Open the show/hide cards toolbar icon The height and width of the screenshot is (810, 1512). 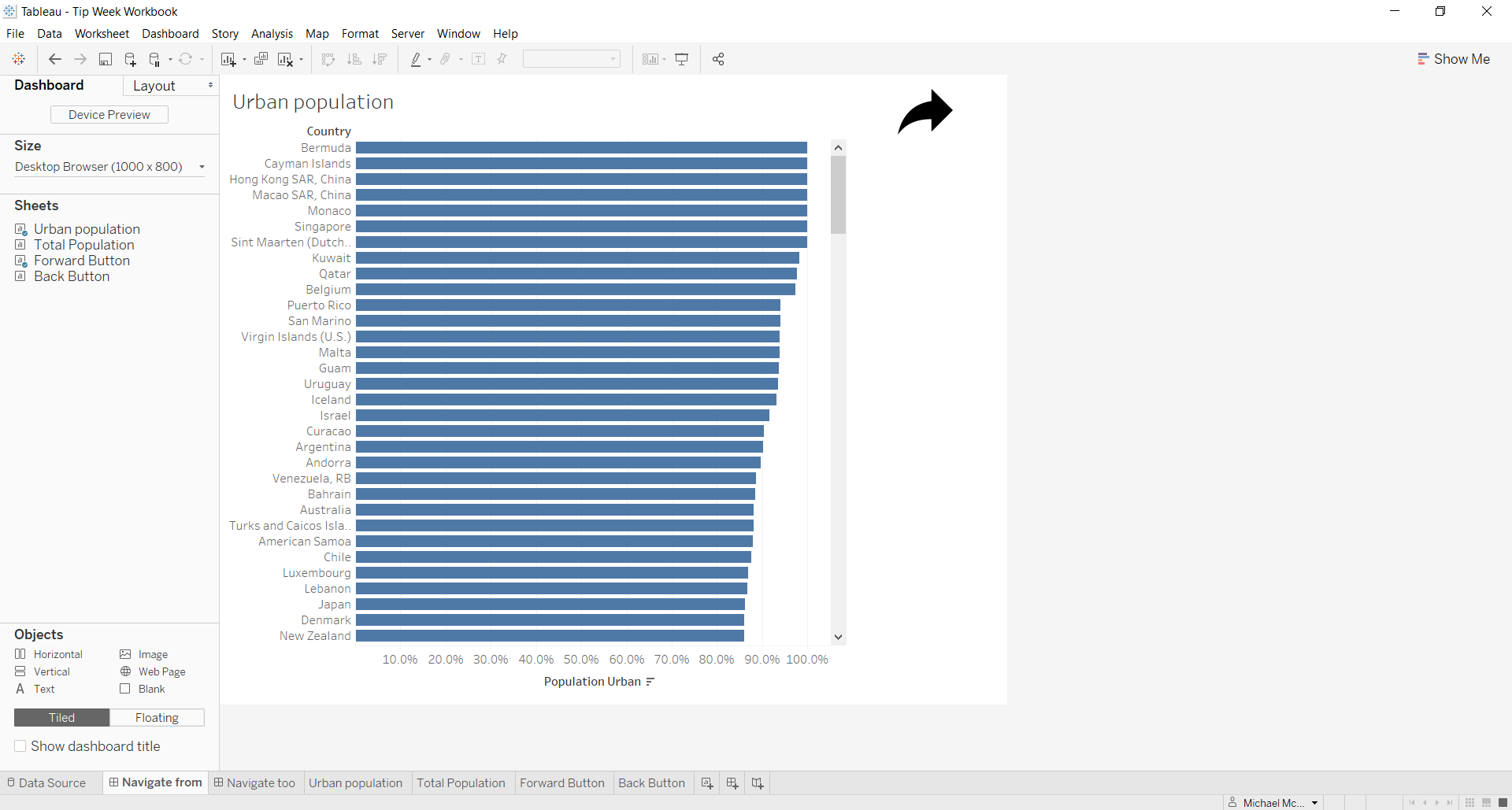pos(650,59)
